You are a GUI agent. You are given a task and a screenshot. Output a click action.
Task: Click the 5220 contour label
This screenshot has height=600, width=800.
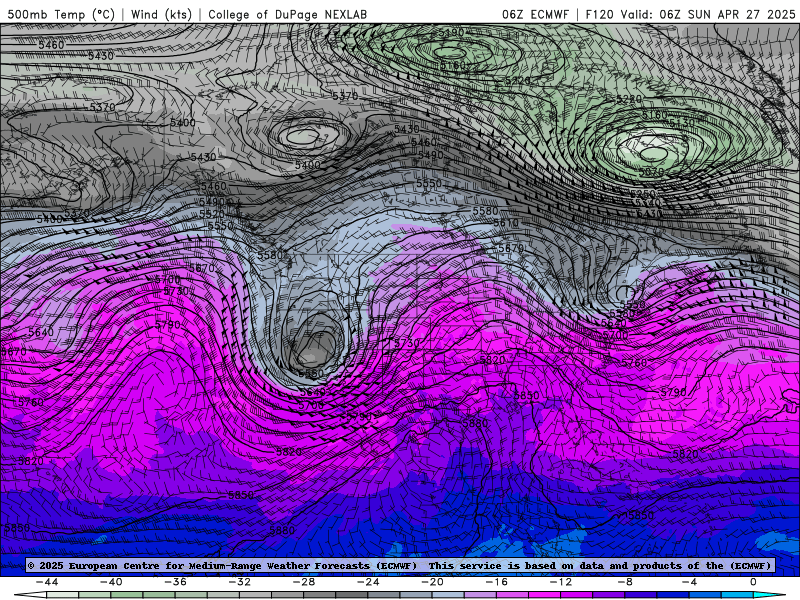pyautogui.click(x=518, y=81)
